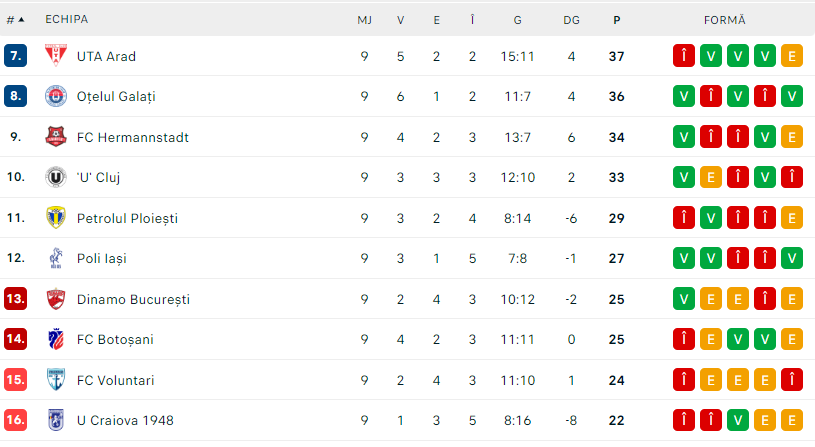Click the 'U' Cluj team crest
Screen dimensions: 815x447
pos(55,177)
